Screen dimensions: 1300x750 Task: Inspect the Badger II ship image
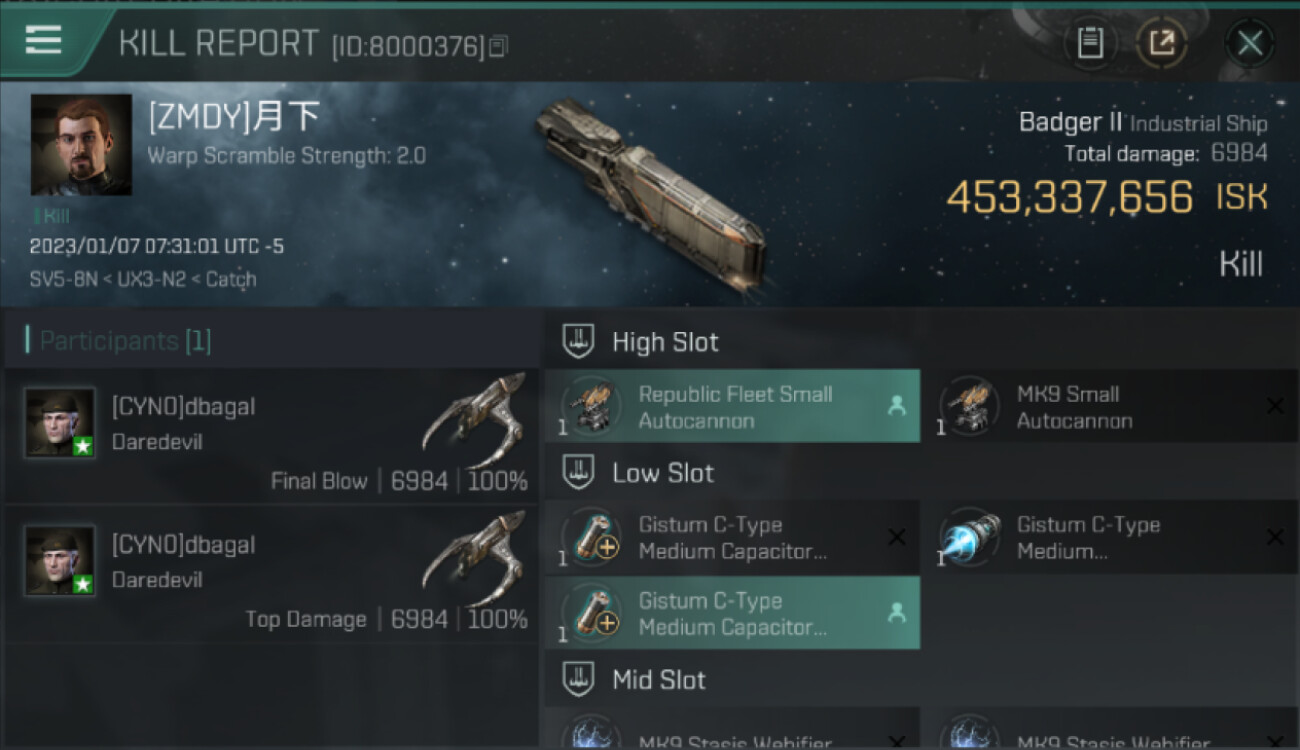point(649,195)
